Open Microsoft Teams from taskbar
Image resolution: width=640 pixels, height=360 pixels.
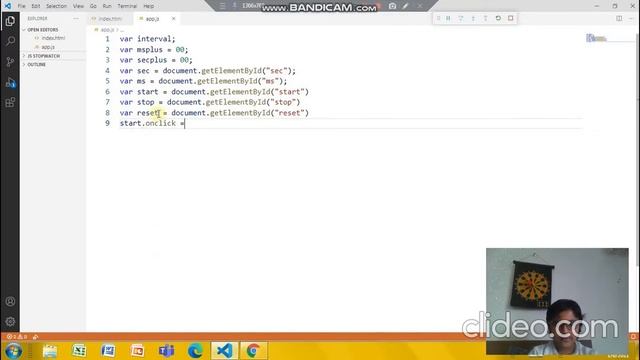point(166,351)
